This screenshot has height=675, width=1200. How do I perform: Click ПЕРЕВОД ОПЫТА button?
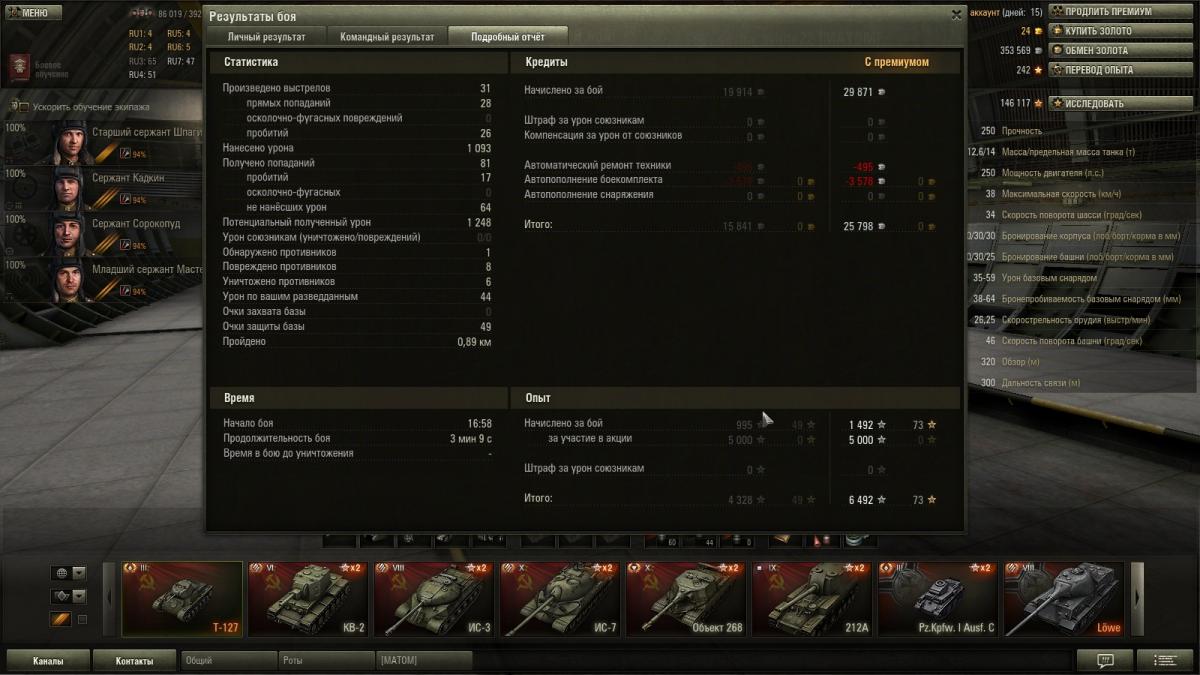coord(1120,70)
